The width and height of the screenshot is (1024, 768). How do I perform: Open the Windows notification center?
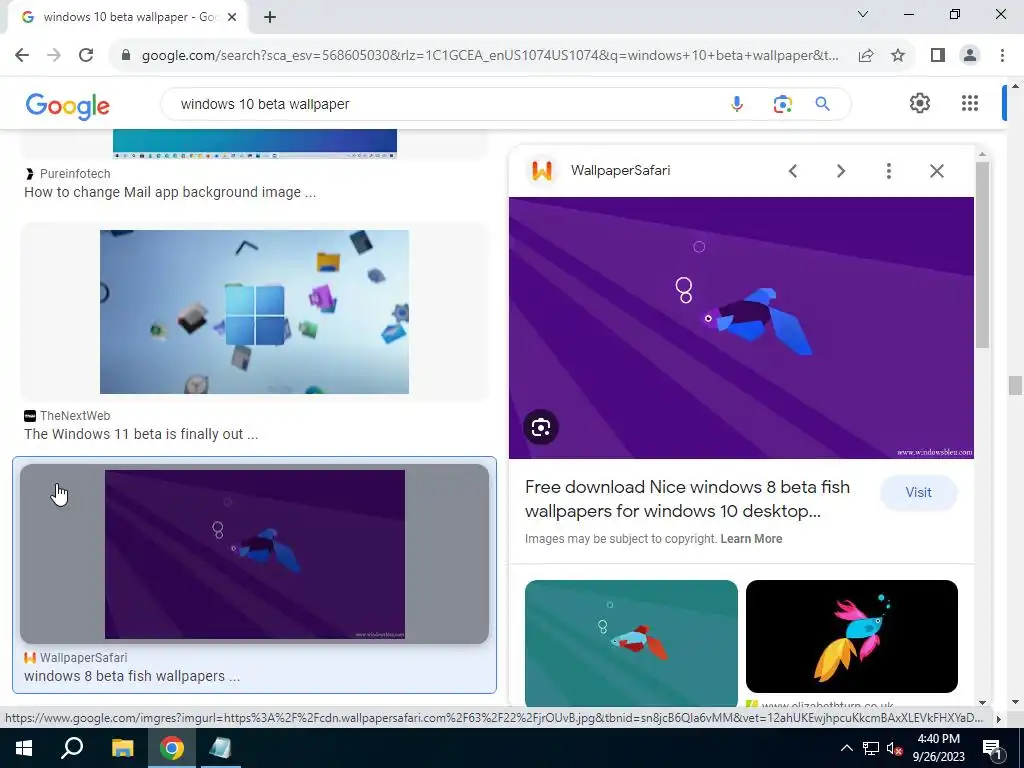(x=993, y=748)
